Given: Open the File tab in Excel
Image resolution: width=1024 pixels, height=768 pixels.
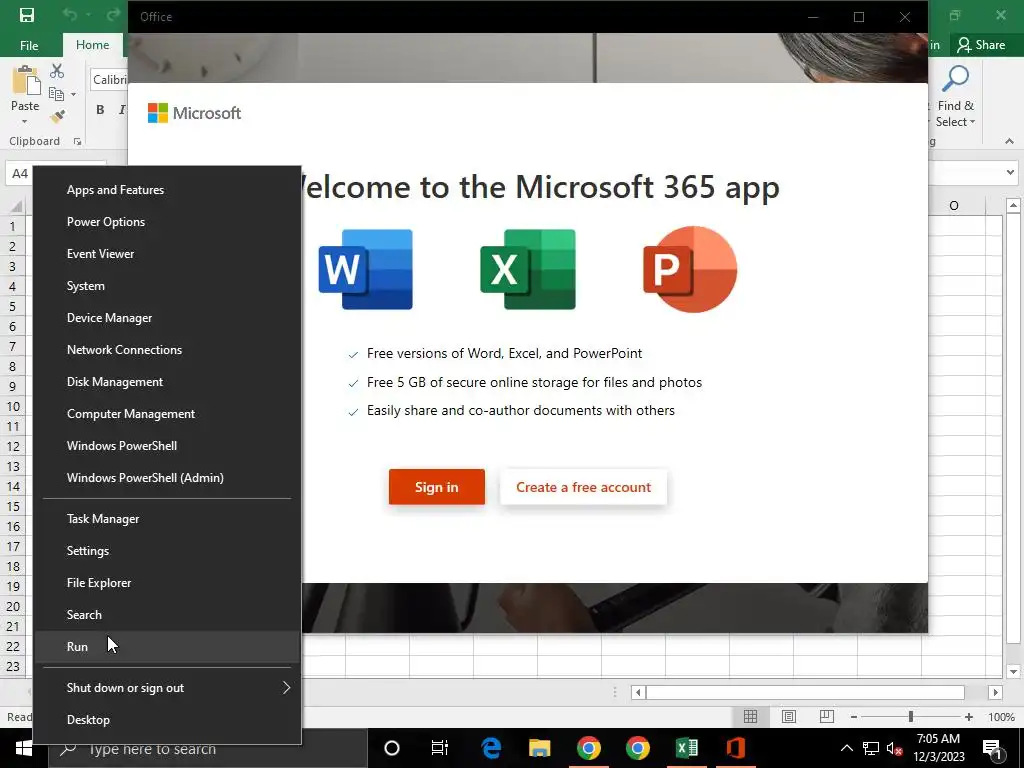Looking at the screenshot, I should [29, 45].
